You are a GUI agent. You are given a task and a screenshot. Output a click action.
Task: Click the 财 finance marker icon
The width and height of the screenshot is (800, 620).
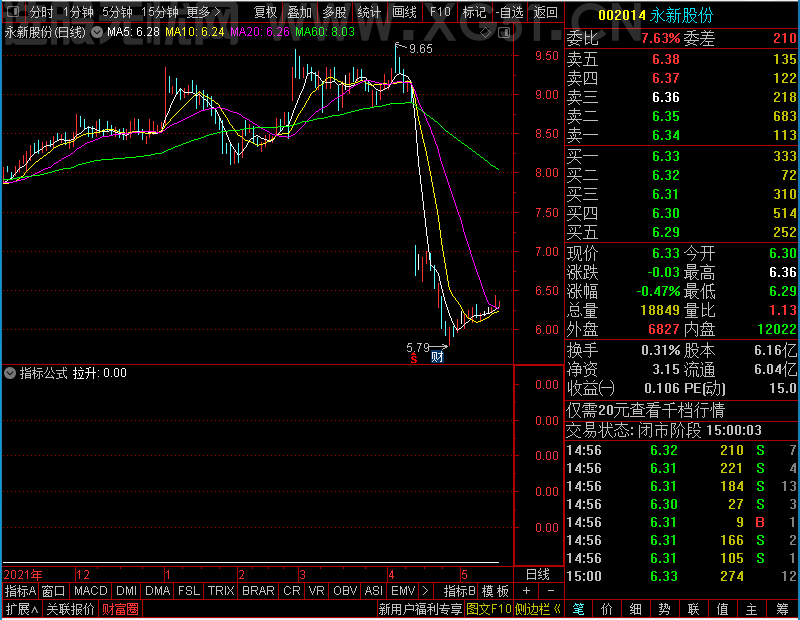tap(437, 357)
